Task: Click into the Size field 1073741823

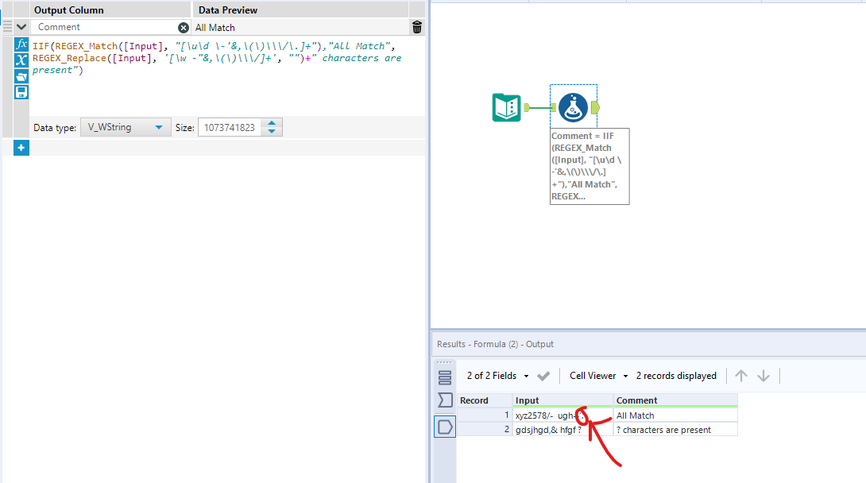Action: coord(230,128)
